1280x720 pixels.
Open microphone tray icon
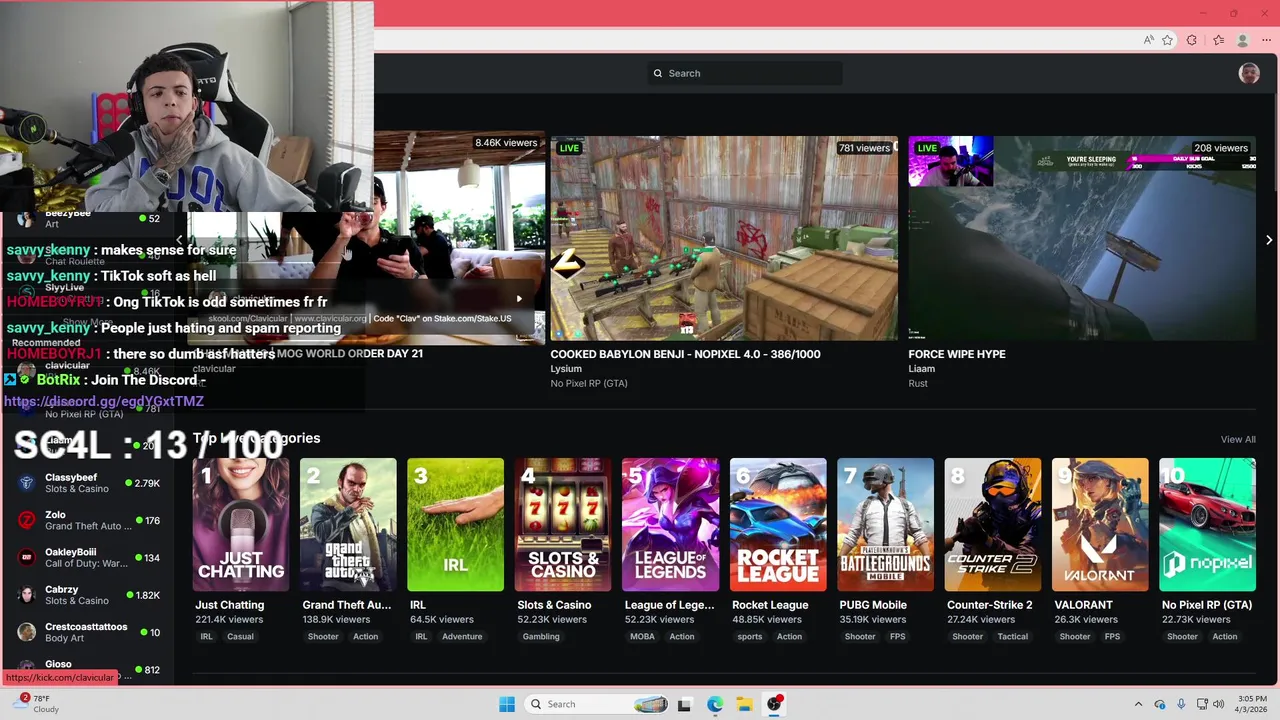click(1181, 704)
